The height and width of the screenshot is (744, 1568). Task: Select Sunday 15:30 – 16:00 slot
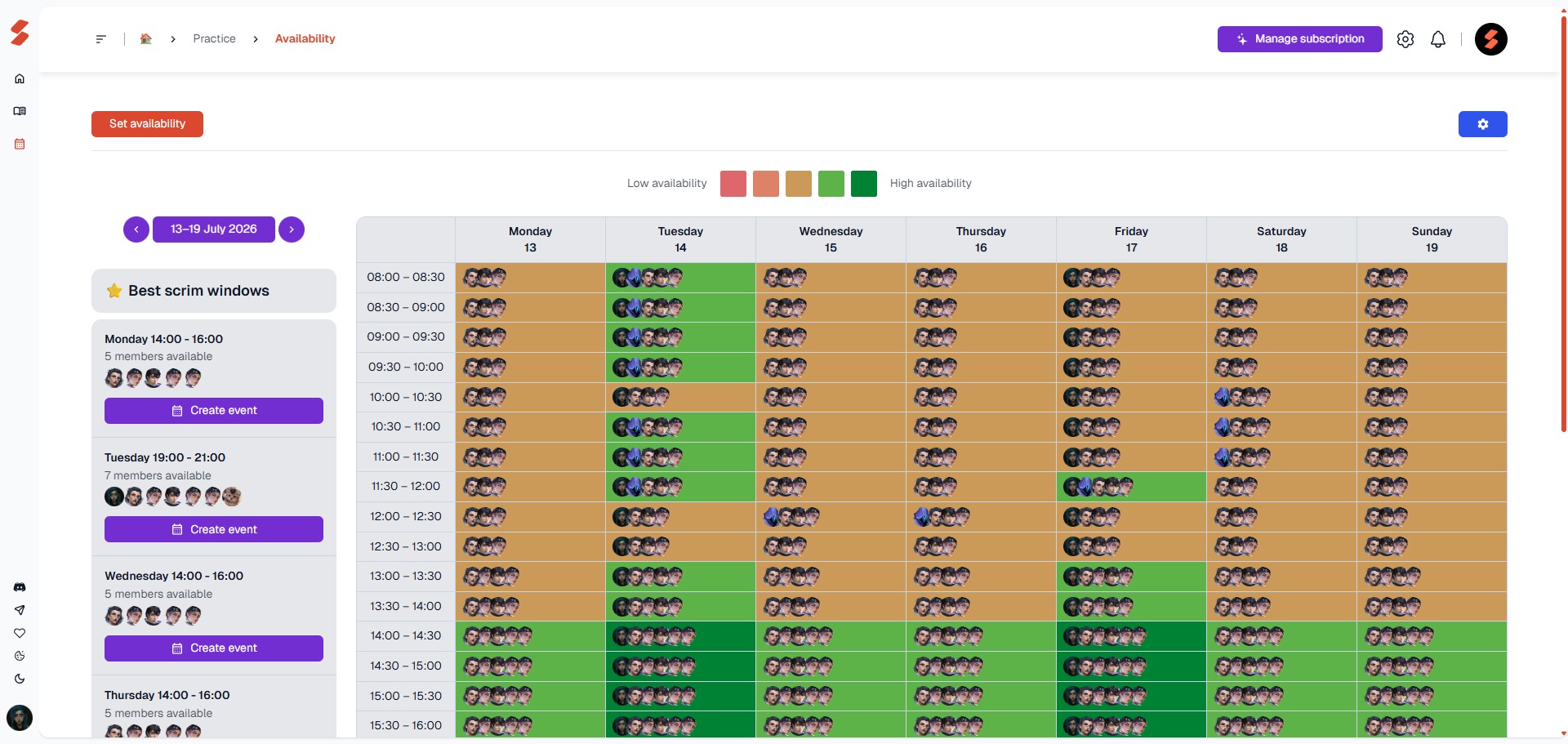(1432, 725)
